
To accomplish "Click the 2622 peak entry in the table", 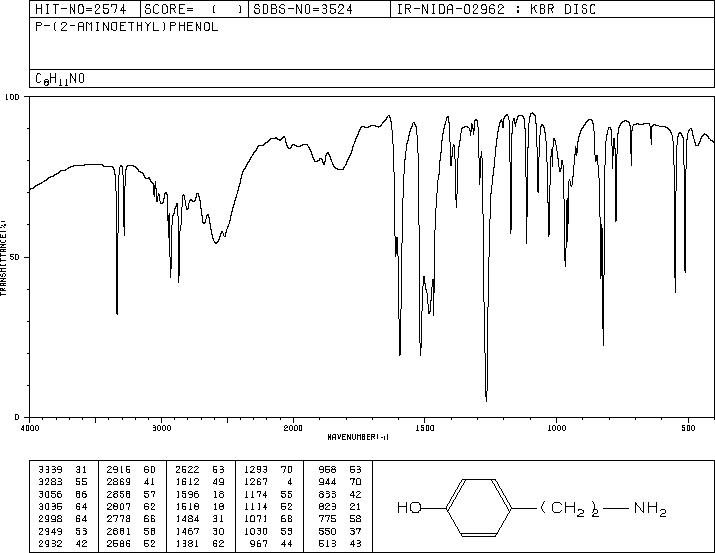I will click(x=200, y=470).
